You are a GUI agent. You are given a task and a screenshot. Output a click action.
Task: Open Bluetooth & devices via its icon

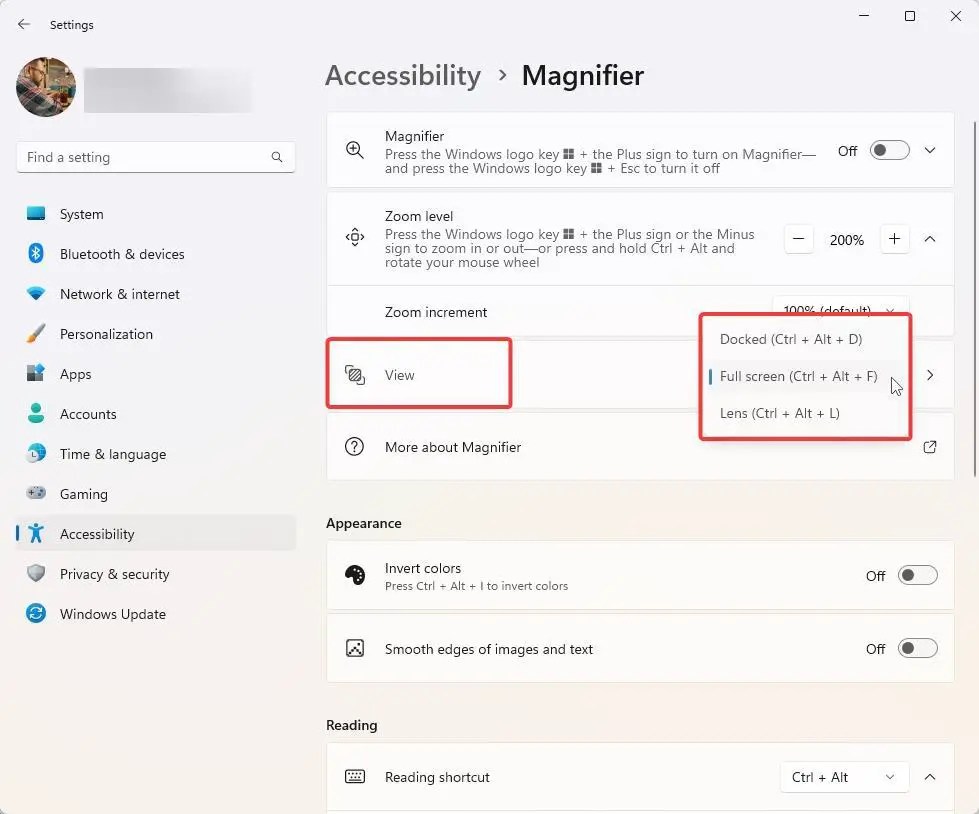coord(36,253)
